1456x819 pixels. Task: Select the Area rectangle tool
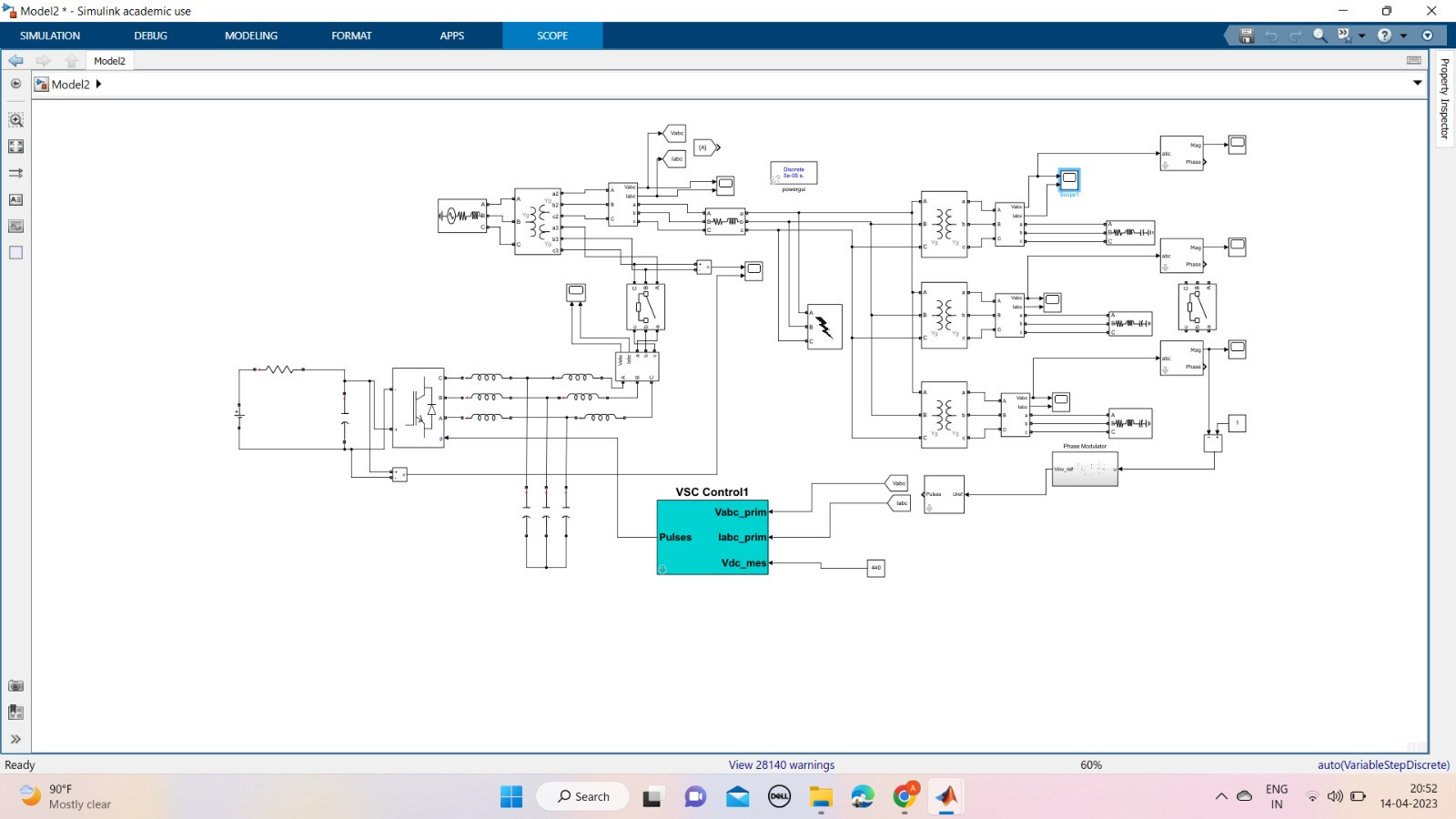[x=15, y=252]
